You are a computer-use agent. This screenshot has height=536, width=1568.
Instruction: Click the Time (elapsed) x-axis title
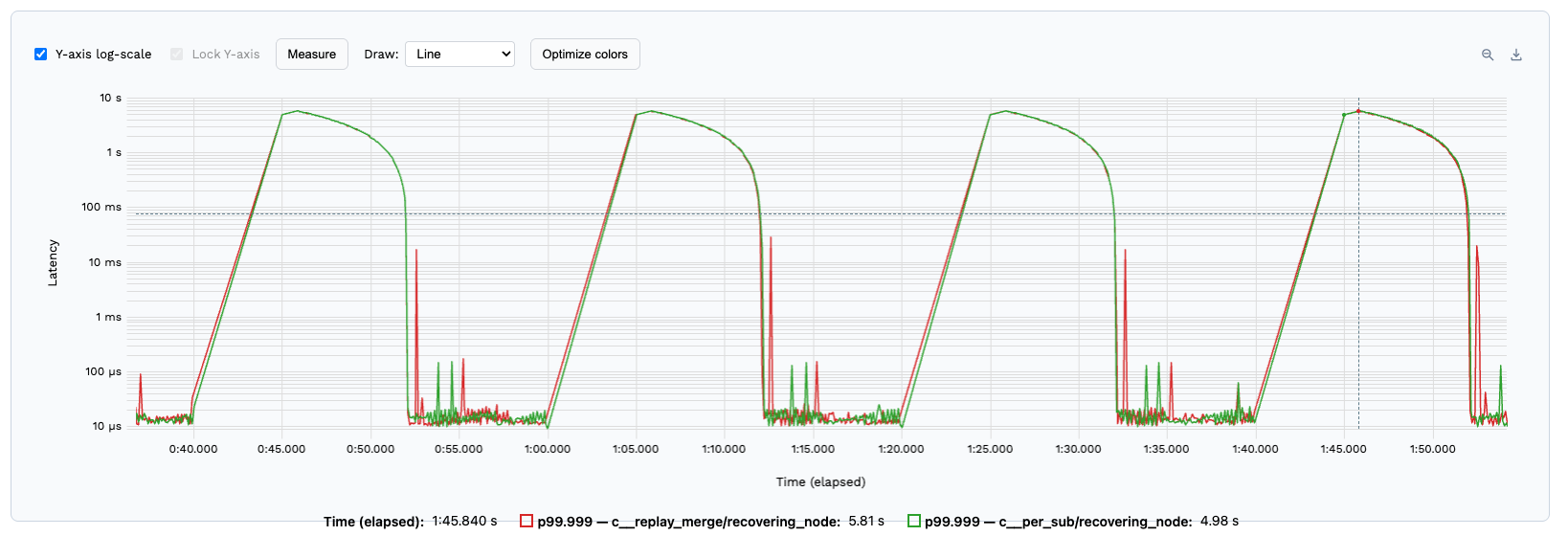tap(820, 481)
